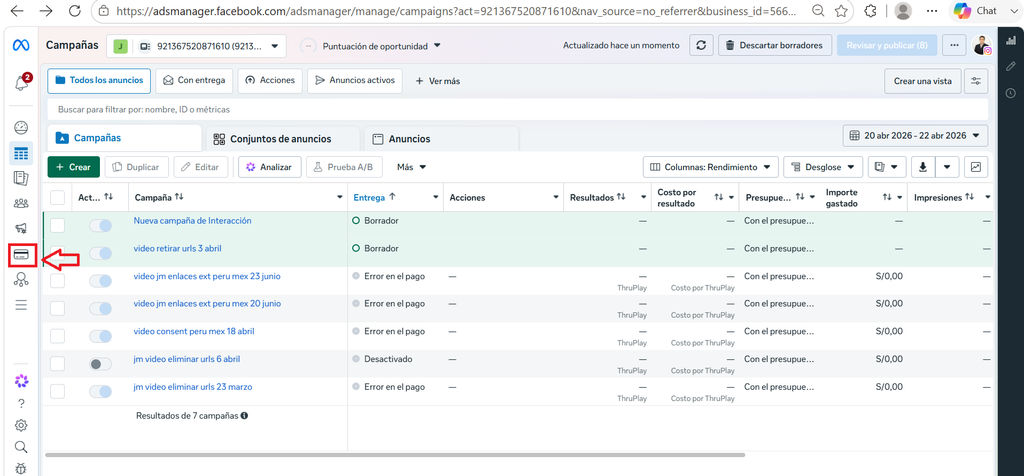The height and width of the screenshot is (476, 1024).
Task: Open the video consent peru mex 18 abril campaign link
Action: tap(194, 331)
